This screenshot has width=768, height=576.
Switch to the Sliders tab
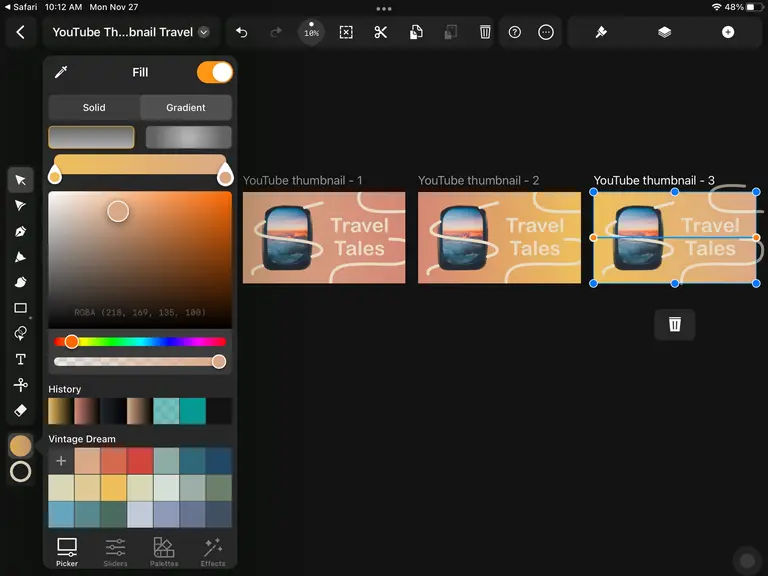tap(116, 552)
